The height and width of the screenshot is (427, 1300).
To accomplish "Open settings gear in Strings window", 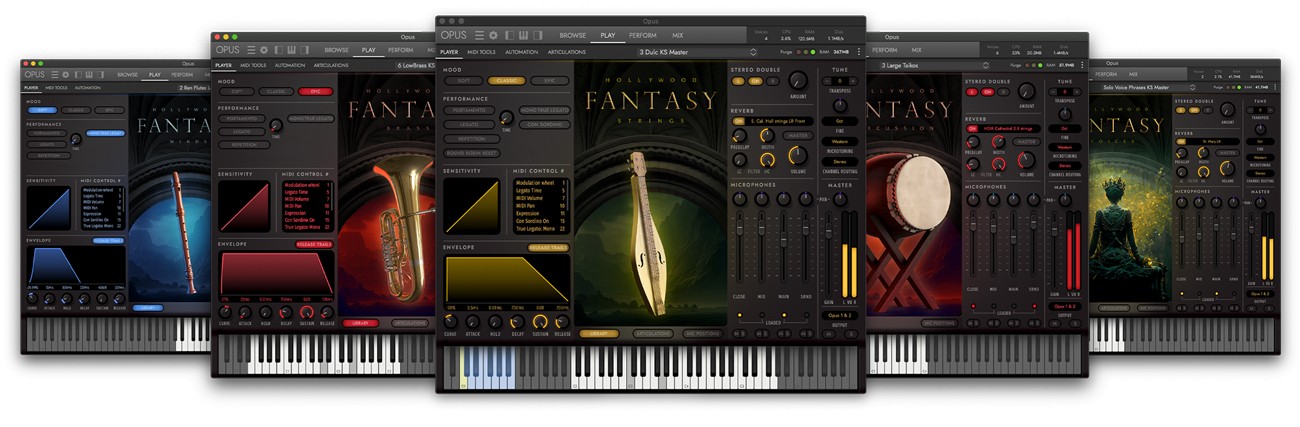I will [x=493, y=35].
